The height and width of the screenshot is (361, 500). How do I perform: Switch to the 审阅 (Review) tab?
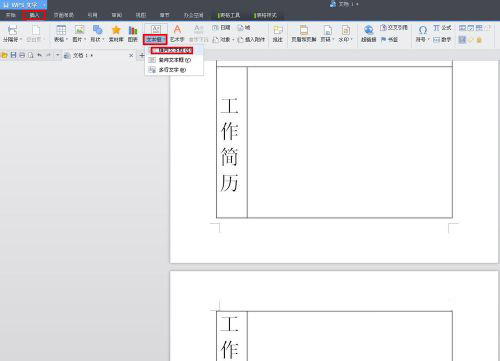click(116, 15)
